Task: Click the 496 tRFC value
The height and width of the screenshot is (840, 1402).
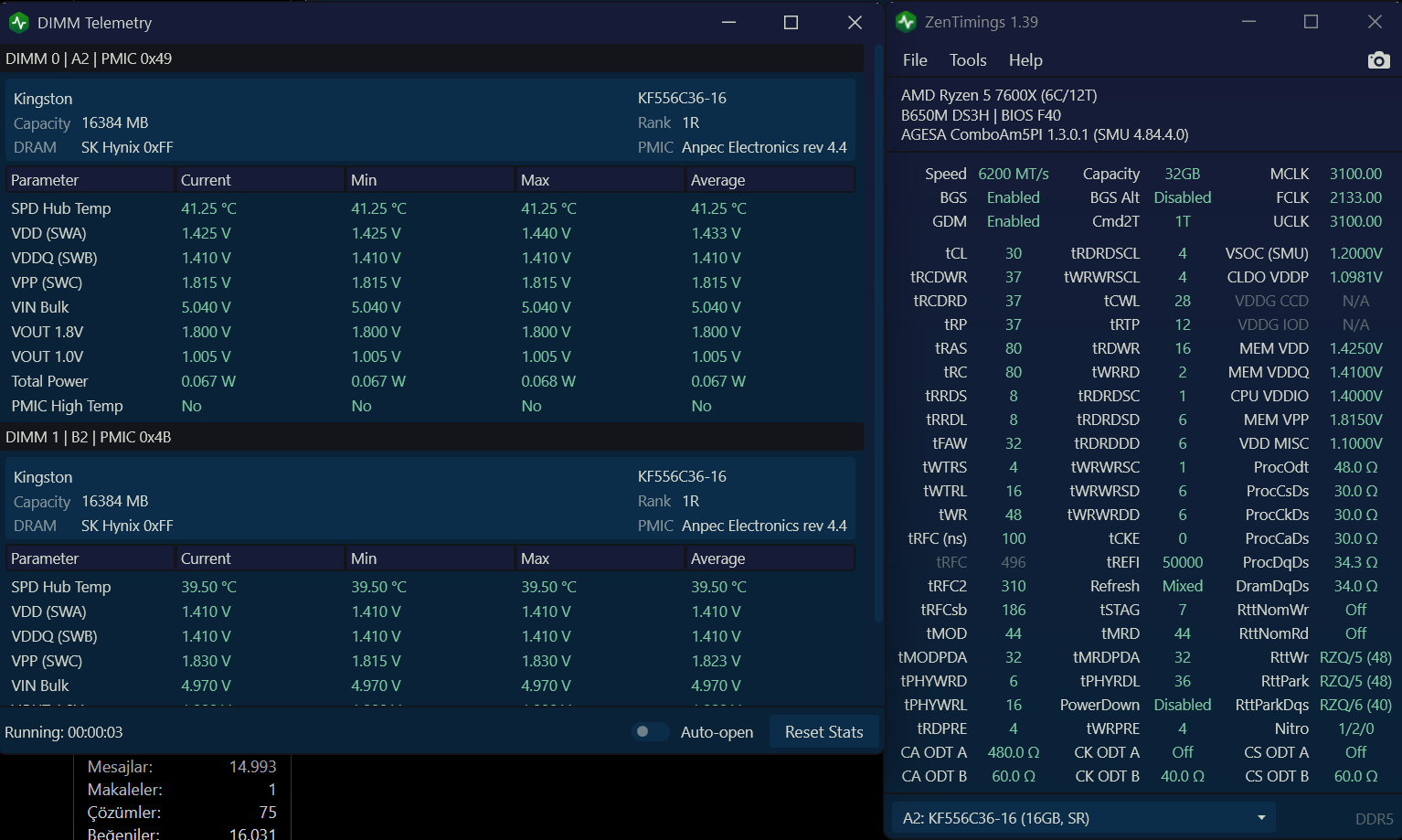Action: pyautogui.click(x=1014, y=562)
